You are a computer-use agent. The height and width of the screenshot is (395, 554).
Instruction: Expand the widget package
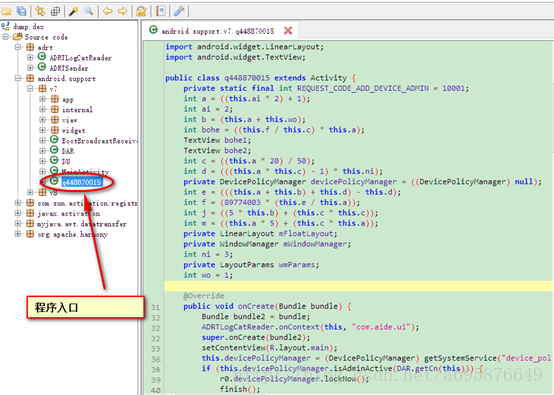tap(42, 130)
